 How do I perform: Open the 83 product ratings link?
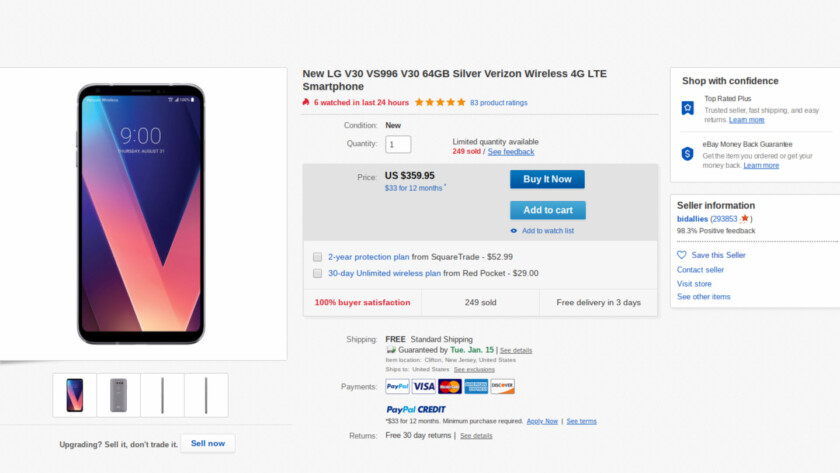pos(499,102)
